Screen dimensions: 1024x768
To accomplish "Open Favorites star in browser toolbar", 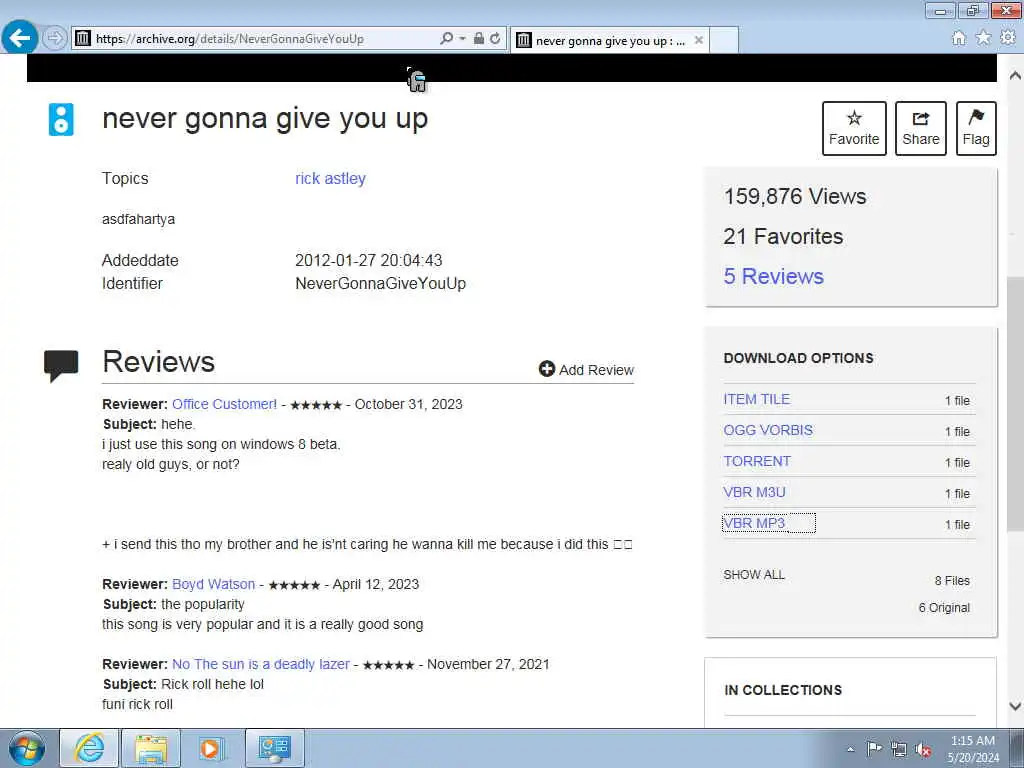I will (x=983, y=38).
